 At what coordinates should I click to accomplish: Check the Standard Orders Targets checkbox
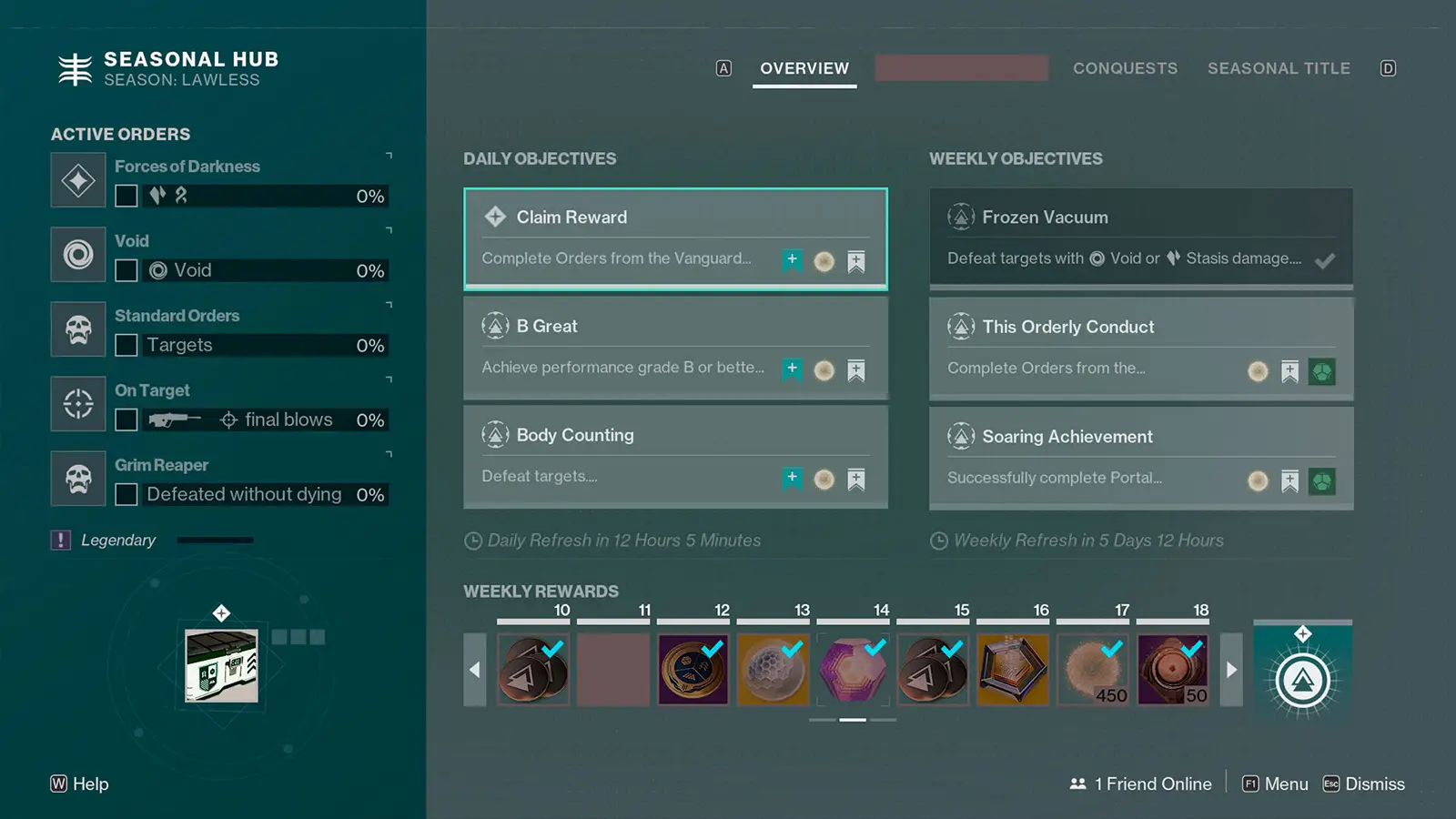pyautogui.click(x=126, y=345)
